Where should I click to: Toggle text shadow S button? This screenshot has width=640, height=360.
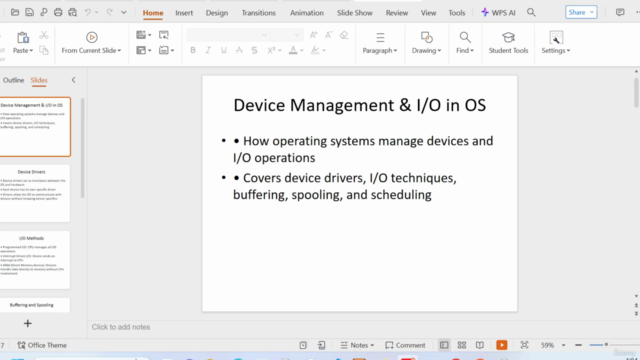coord(254,50)
